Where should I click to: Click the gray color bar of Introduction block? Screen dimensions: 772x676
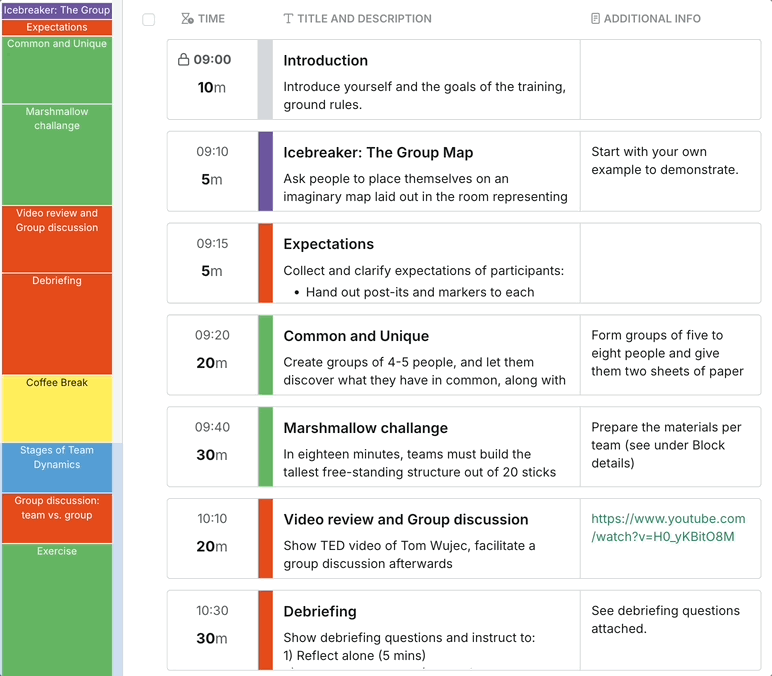(x=265, y=79)
